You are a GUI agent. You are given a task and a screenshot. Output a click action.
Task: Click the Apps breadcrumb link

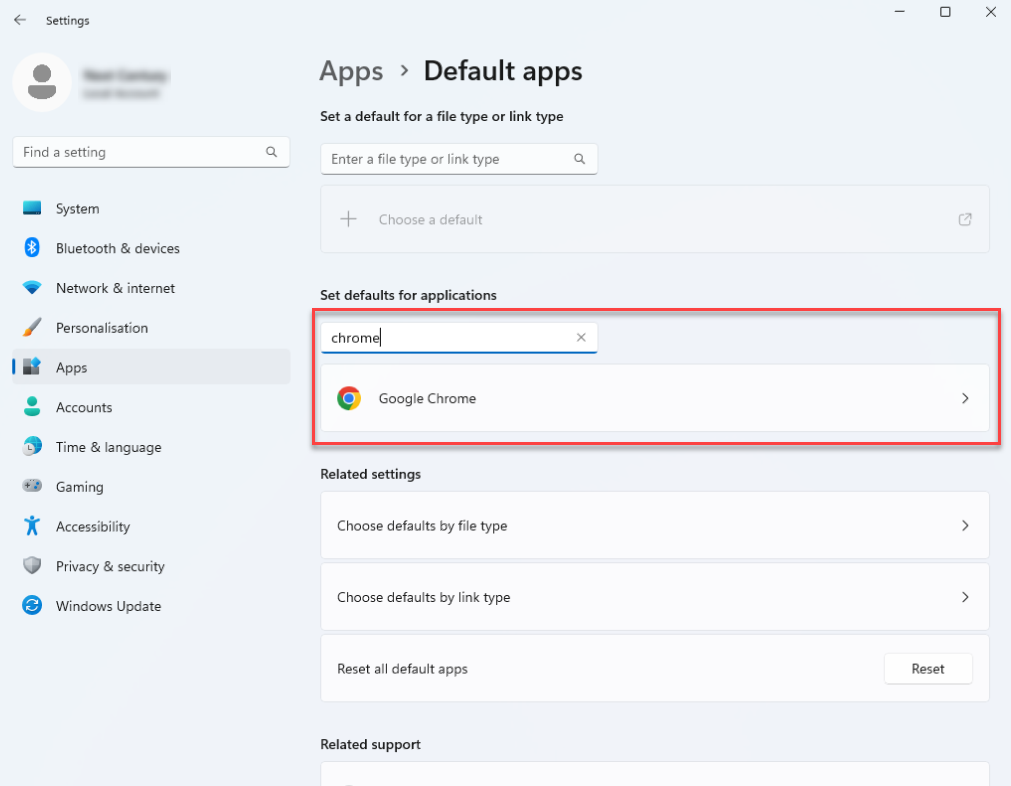click(x=351, y=71)
